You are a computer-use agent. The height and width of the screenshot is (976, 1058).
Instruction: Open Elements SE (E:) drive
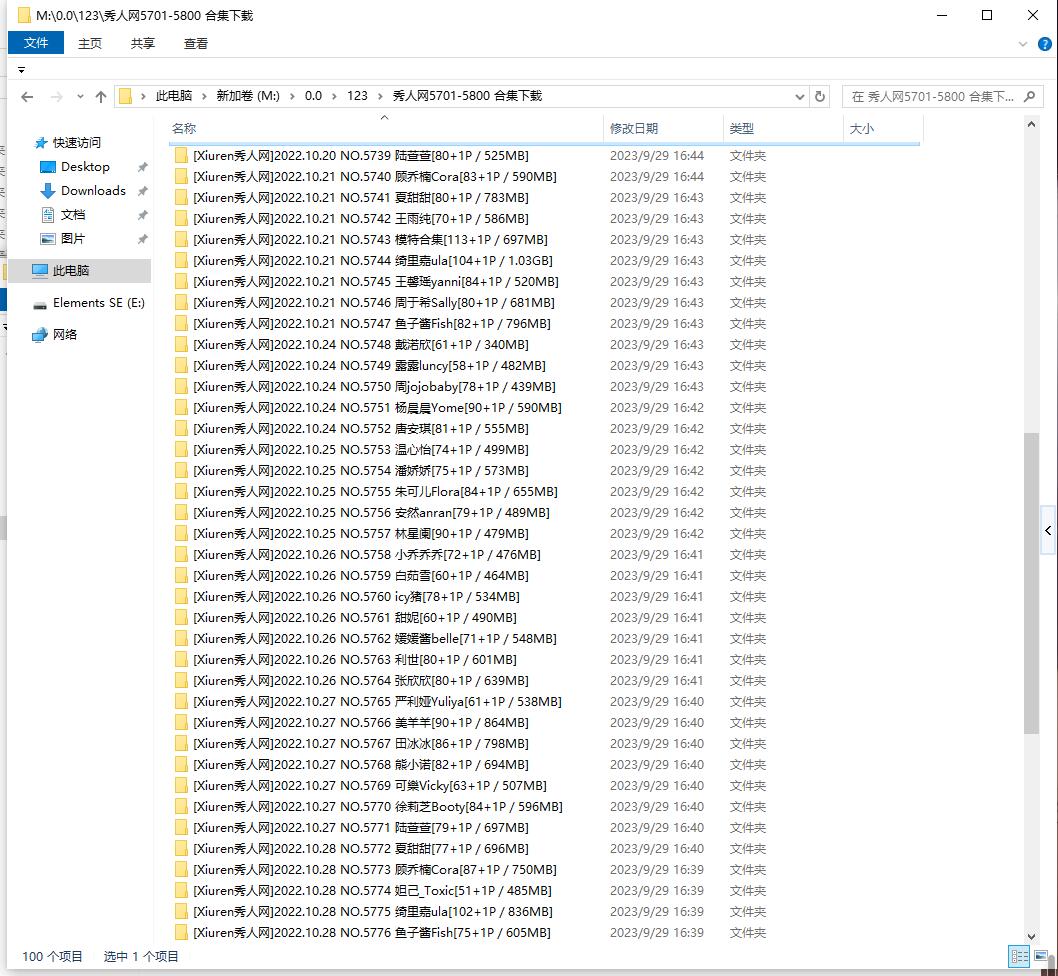(x=99, y=302)
